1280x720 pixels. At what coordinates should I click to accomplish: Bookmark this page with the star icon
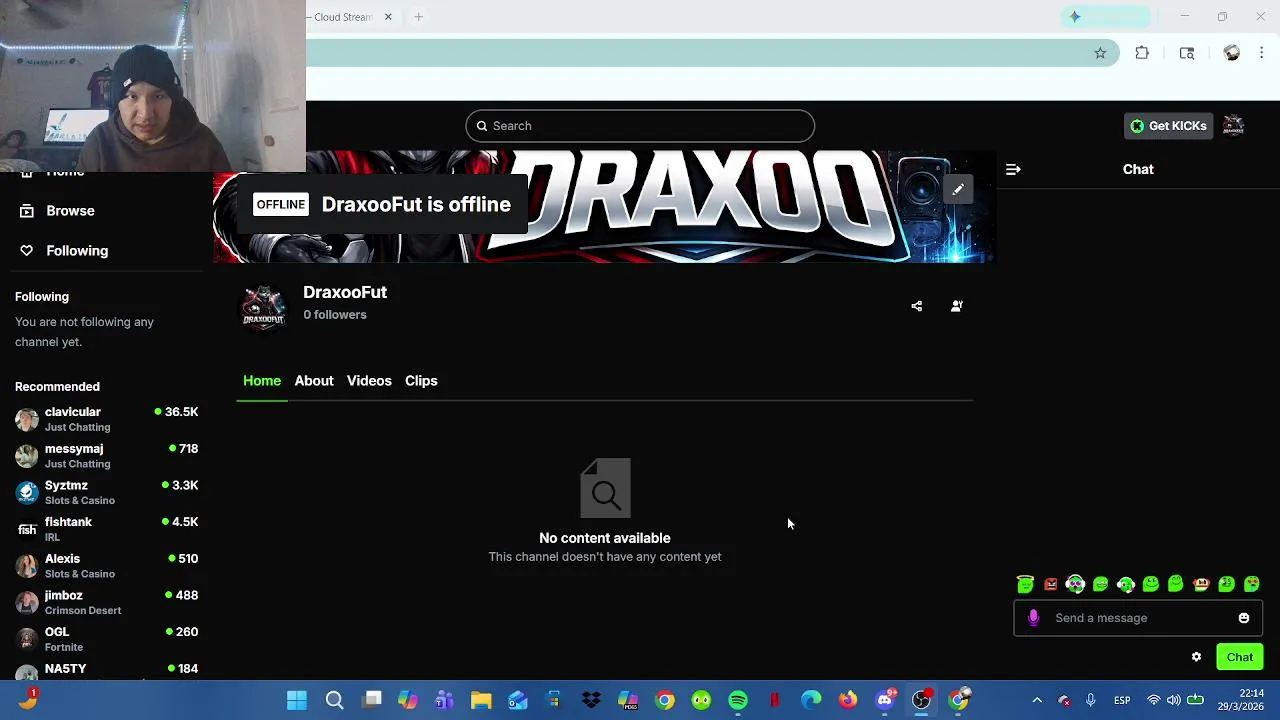(x=1100, y=53)
